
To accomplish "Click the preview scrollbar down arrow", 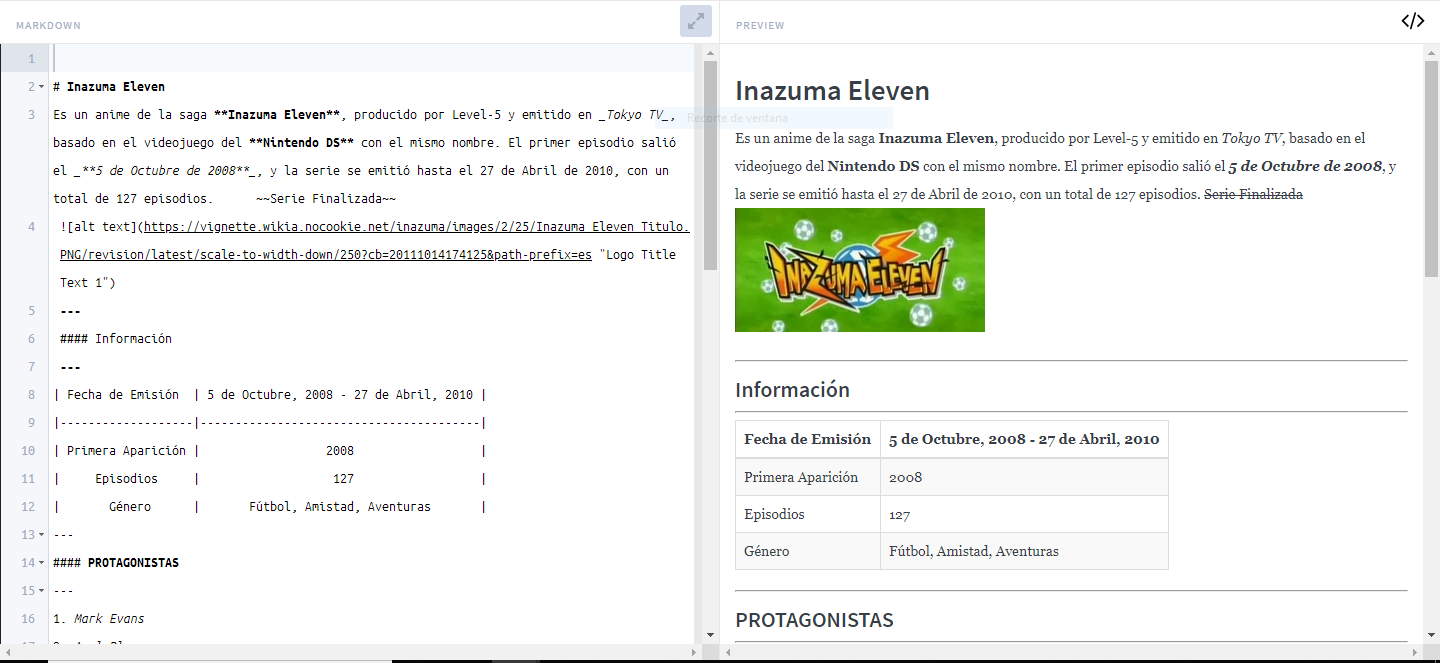I will click(1431, 635).
